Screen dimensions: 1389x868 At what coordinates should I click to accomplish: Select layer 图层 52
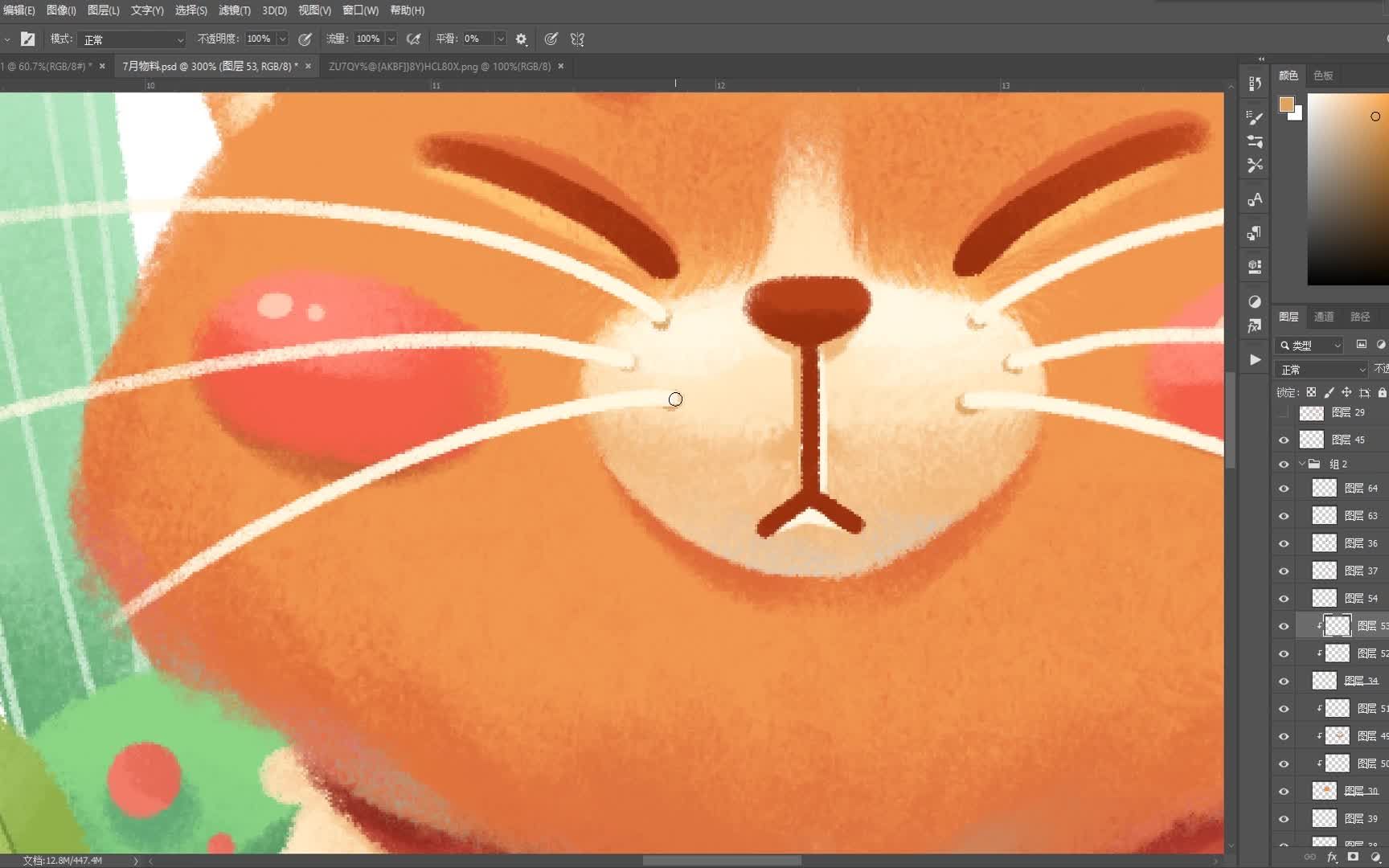click(x=1342, y=653)
